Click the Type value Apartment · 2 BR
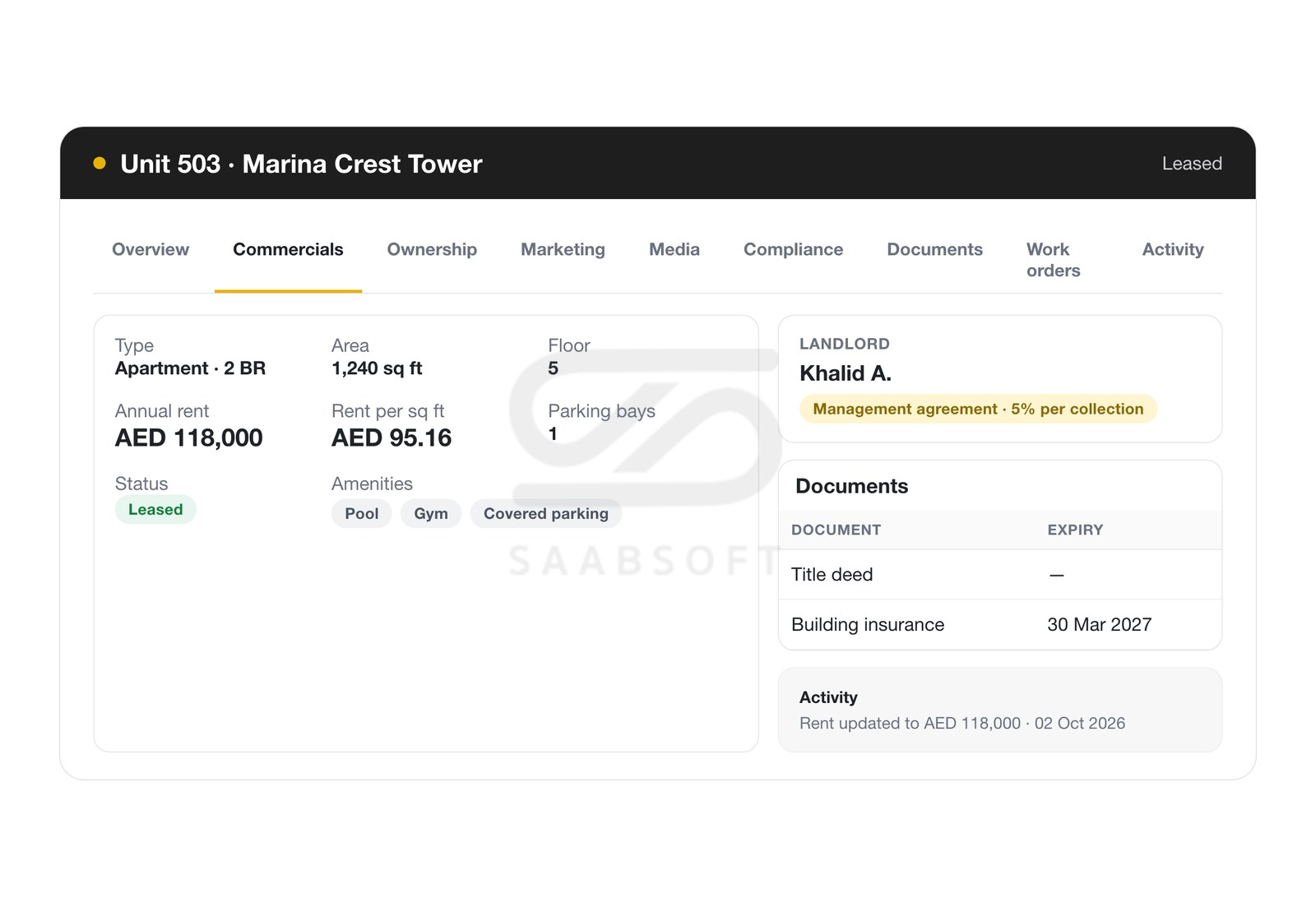 190,368
